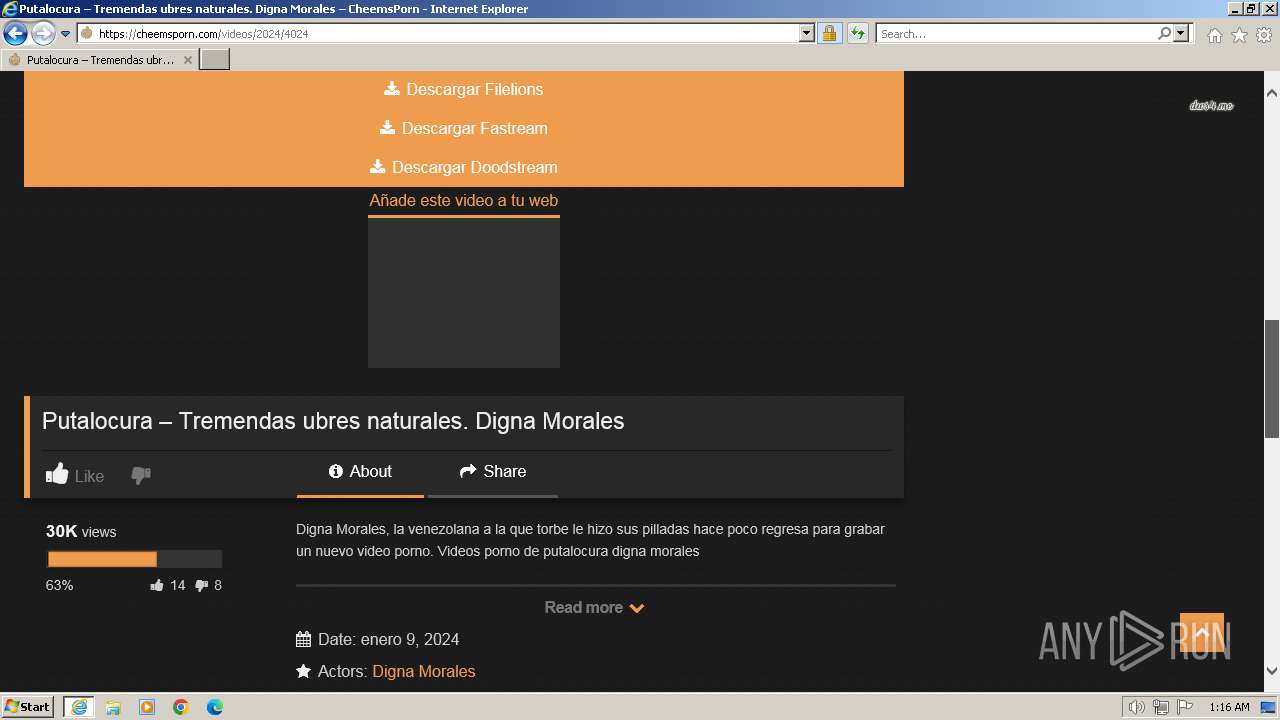
Task: Click the thumbs-up count 14
Action: pyautogui.click(x=178, y=585)
